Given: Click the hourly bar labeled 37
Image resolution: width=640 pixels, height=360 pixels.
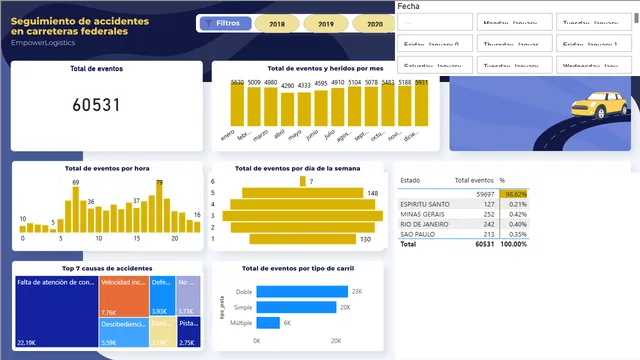Looking at the screenshot, I should pyautogui.click(x=136, y=220).
